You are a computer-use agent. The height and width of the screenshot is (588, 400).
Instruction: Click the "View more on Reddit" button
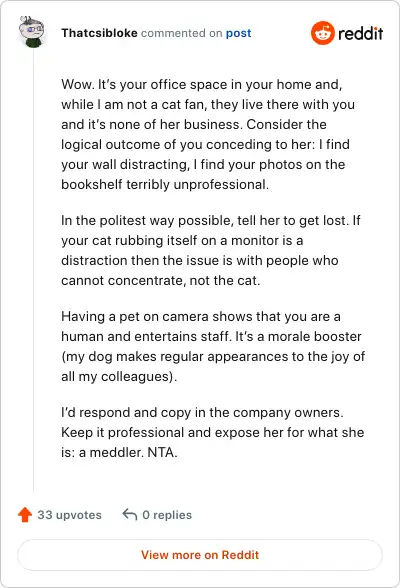[x=200, y=555]
